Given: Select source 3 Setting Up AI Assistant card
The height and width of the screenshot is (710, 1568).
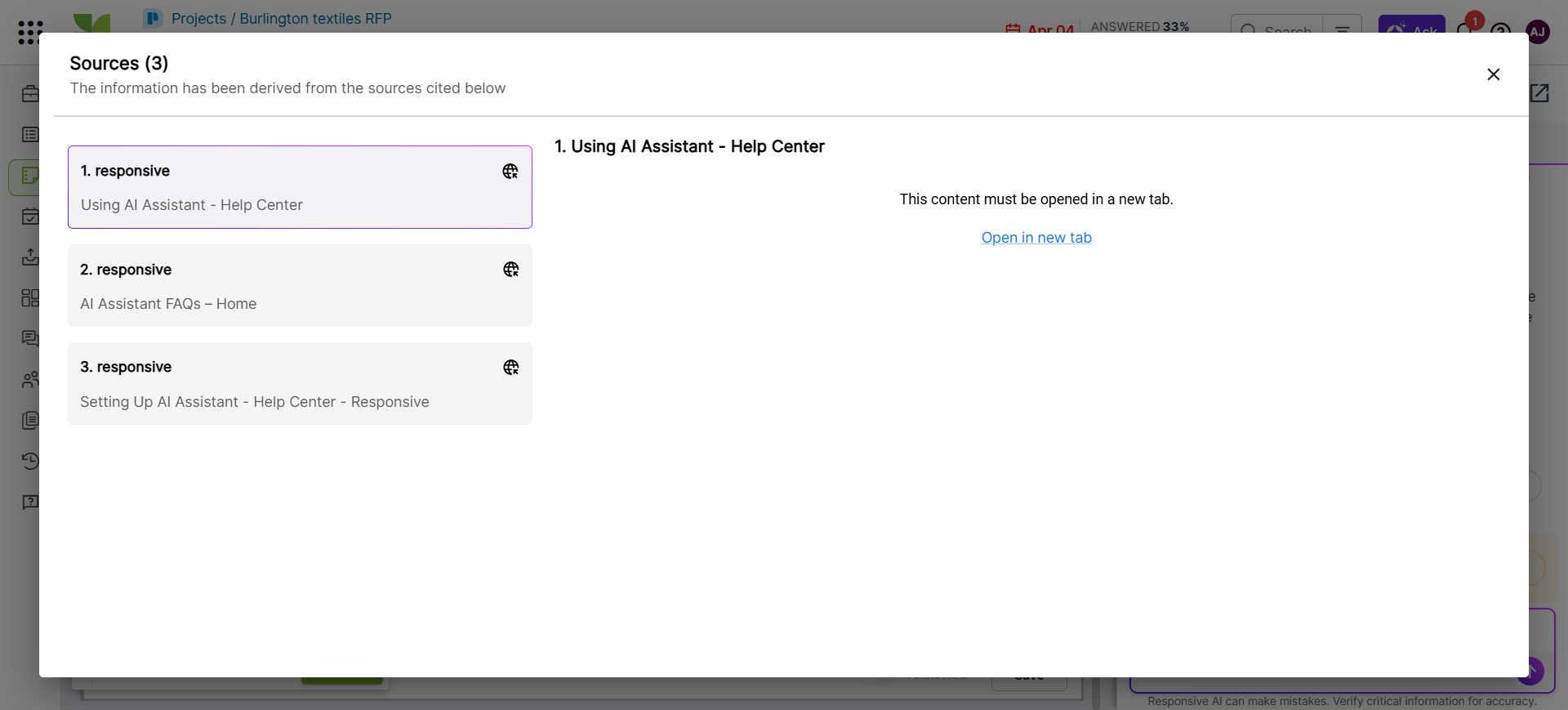Looking at the screenshot, I should pos(300,384).
